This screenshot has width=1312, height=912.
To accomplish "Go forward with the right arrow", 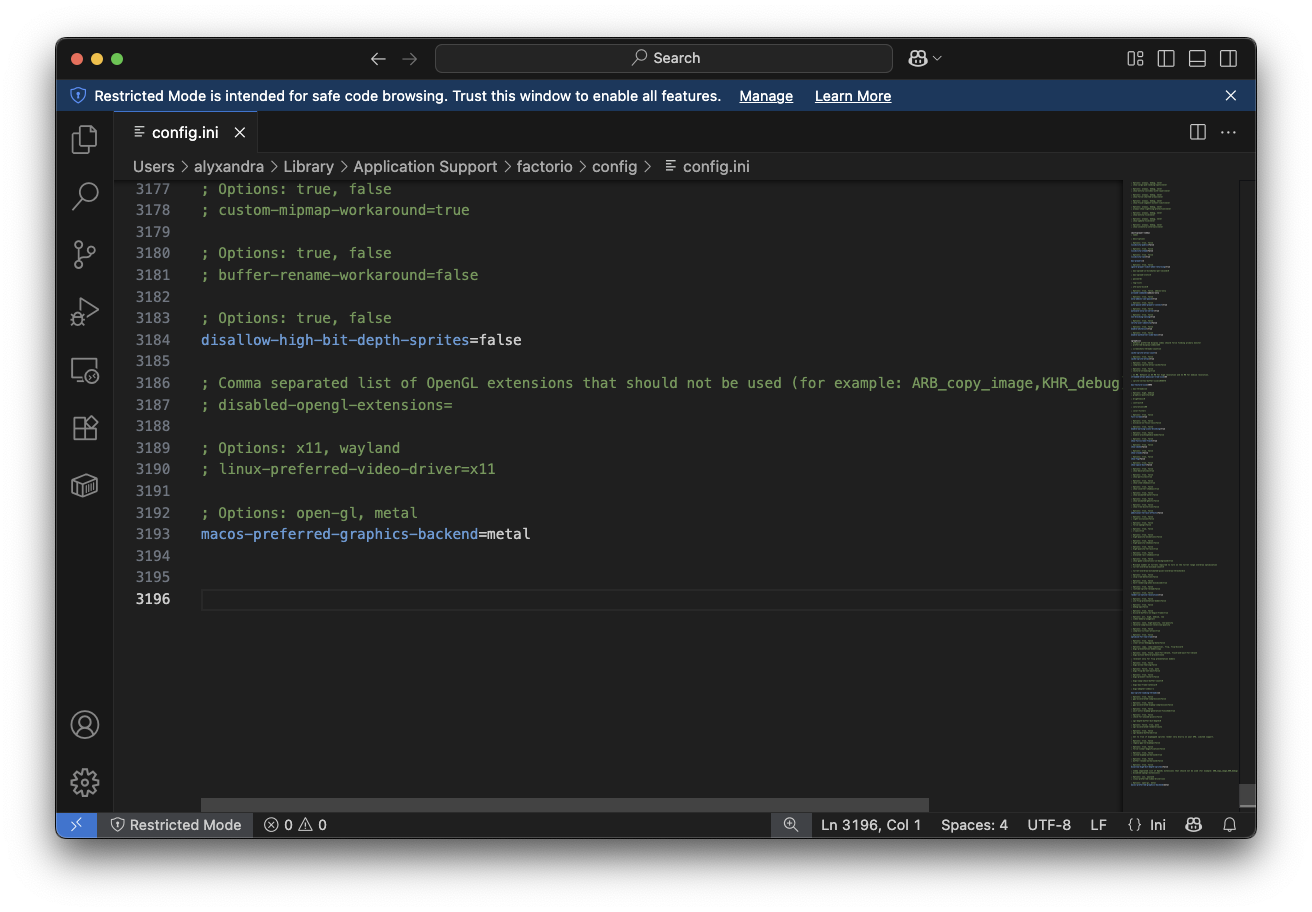I will pyautogui.click(x=409, y=58).
